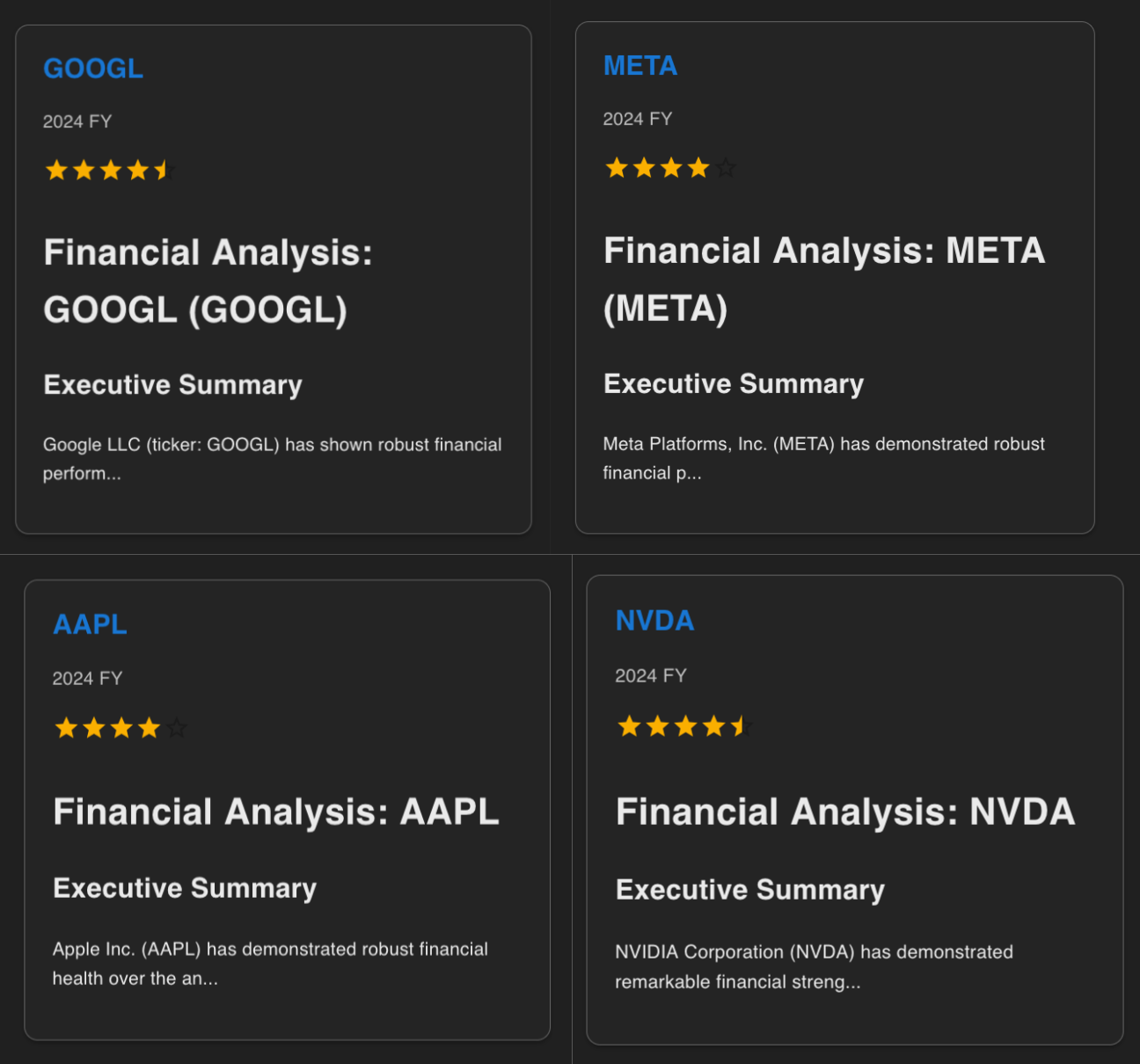The height and width of the screenshot is (1064, 1140).
Task: Open the Google LLC summary text preview
Action: 273,458
